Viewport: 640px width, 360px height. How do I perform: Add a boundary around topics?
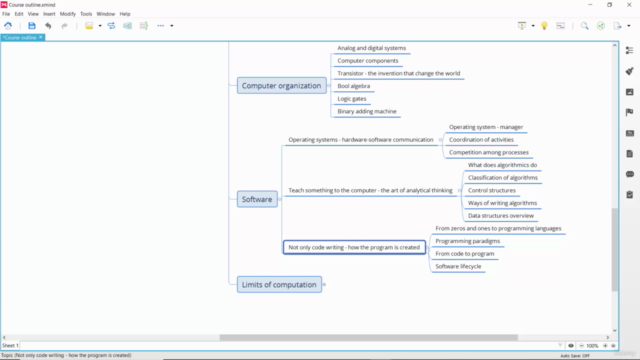tap(127, 26)
